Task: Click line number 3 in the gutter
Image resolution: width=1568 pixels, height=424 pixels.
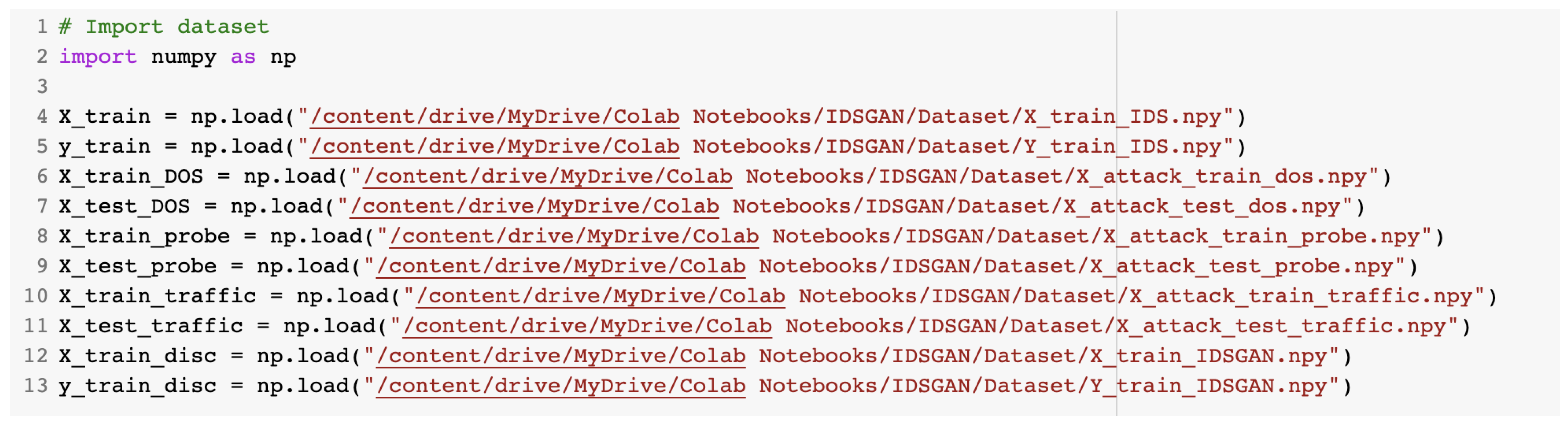Action: tap(41, 86)
